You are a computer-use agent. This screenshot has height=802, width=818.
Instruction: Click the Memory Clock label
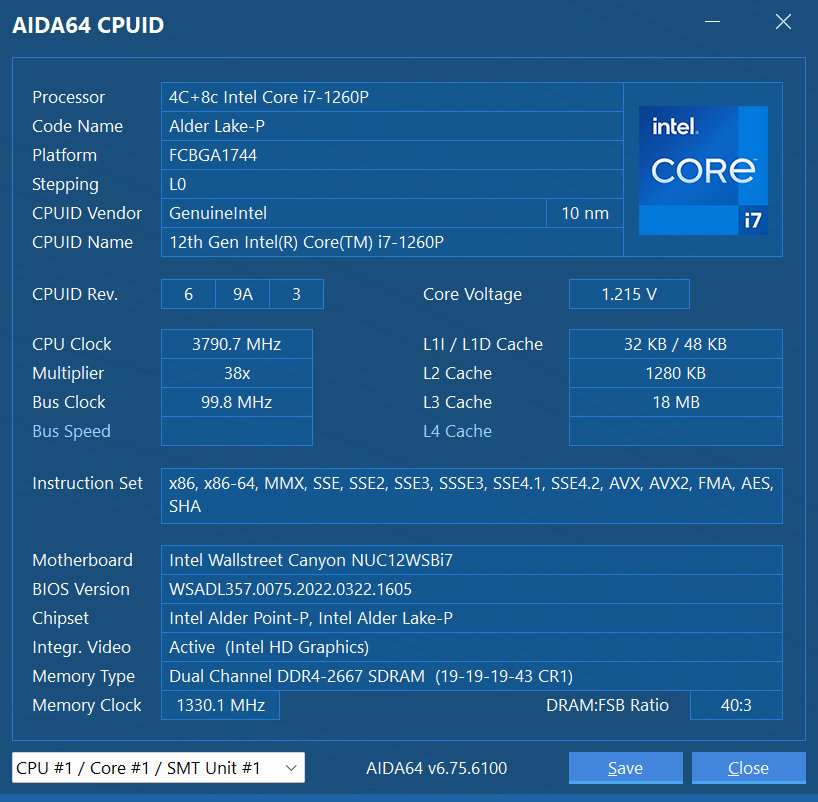pyautogui.click(x=87, y=705)
